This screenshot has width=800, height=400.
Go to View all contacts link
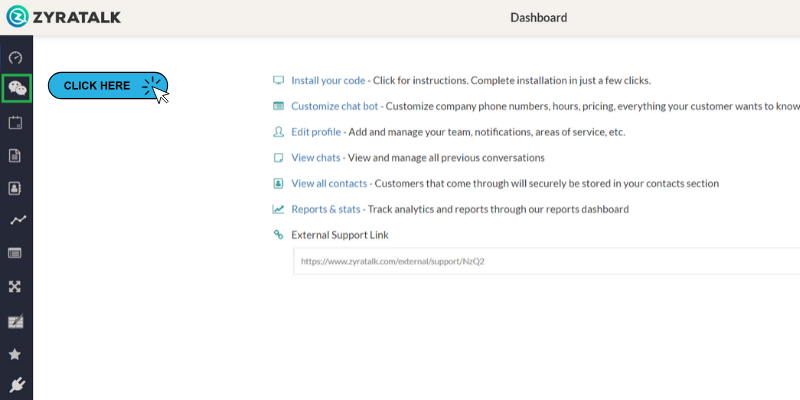(329, 184)
